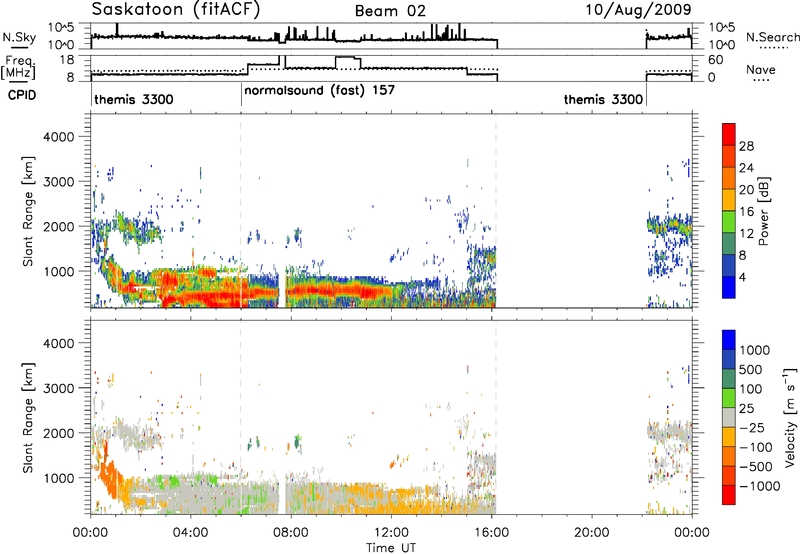
Task: Click the yellow 16–20 dB Power colorbar segment
Action: (x=729, y=200)
